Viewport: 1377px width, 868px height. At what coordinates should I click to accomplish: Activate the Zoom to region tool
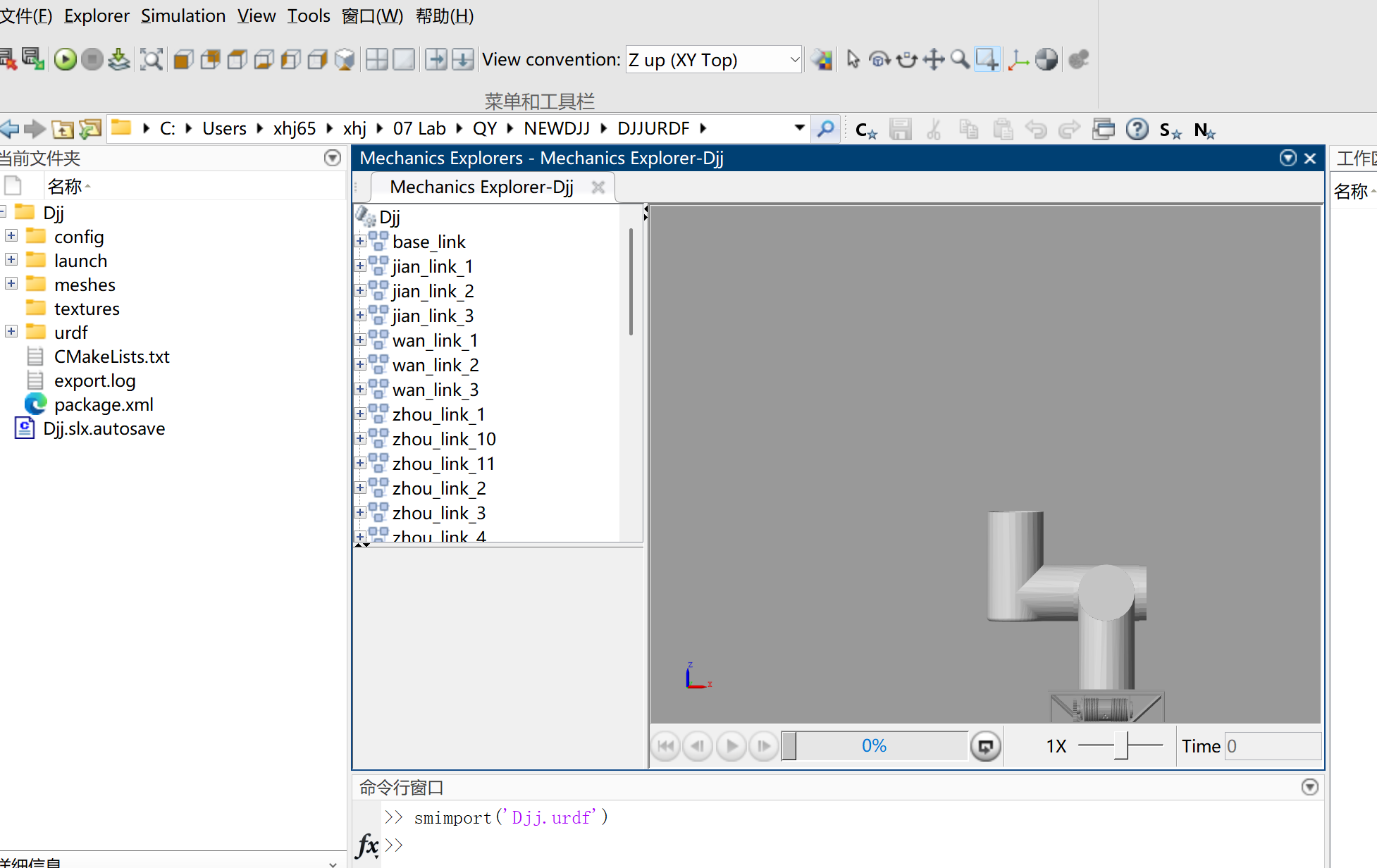(x=987, y=59)
